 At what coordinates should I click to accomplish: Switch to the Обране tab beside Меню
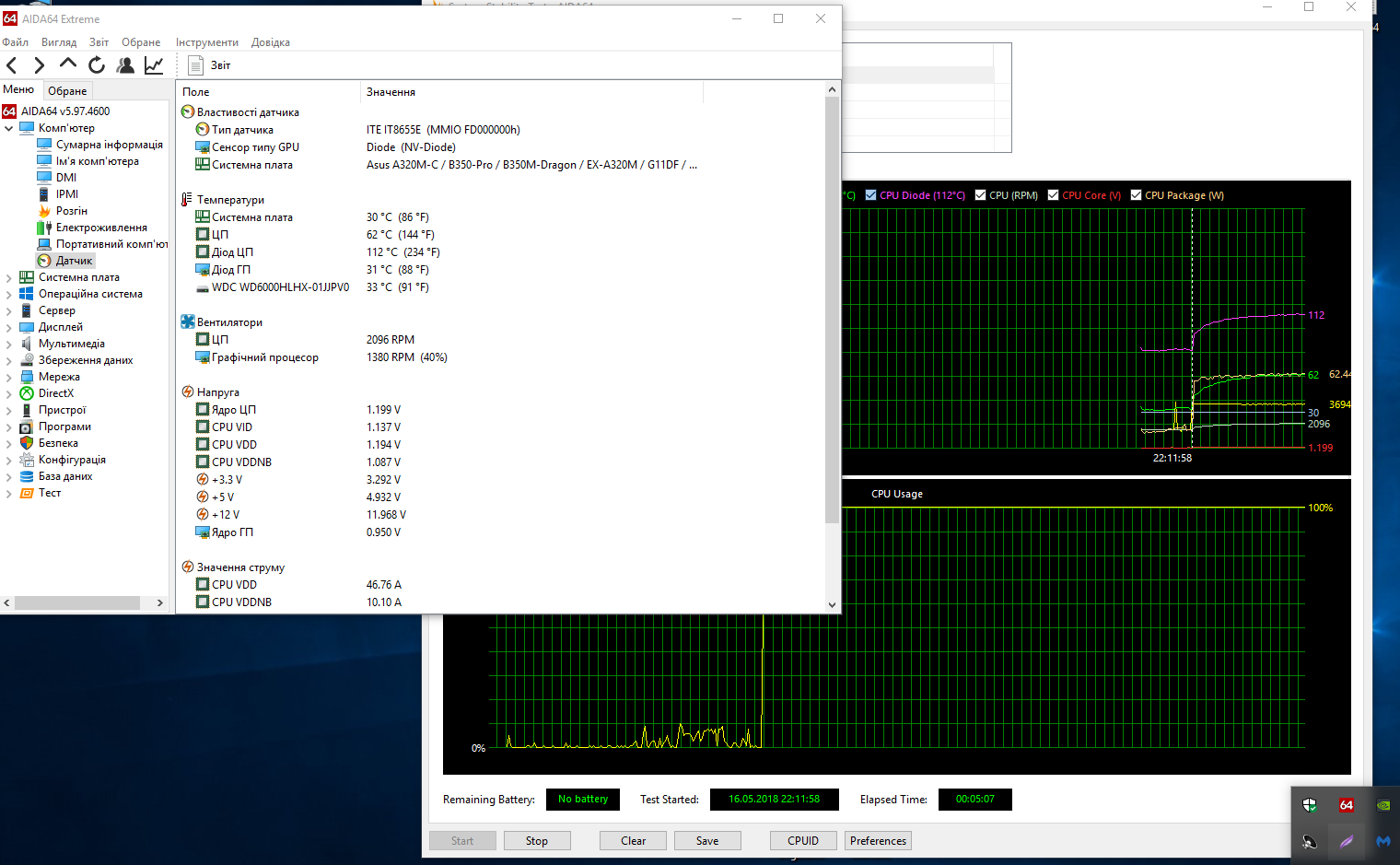[x=67, y=90]
